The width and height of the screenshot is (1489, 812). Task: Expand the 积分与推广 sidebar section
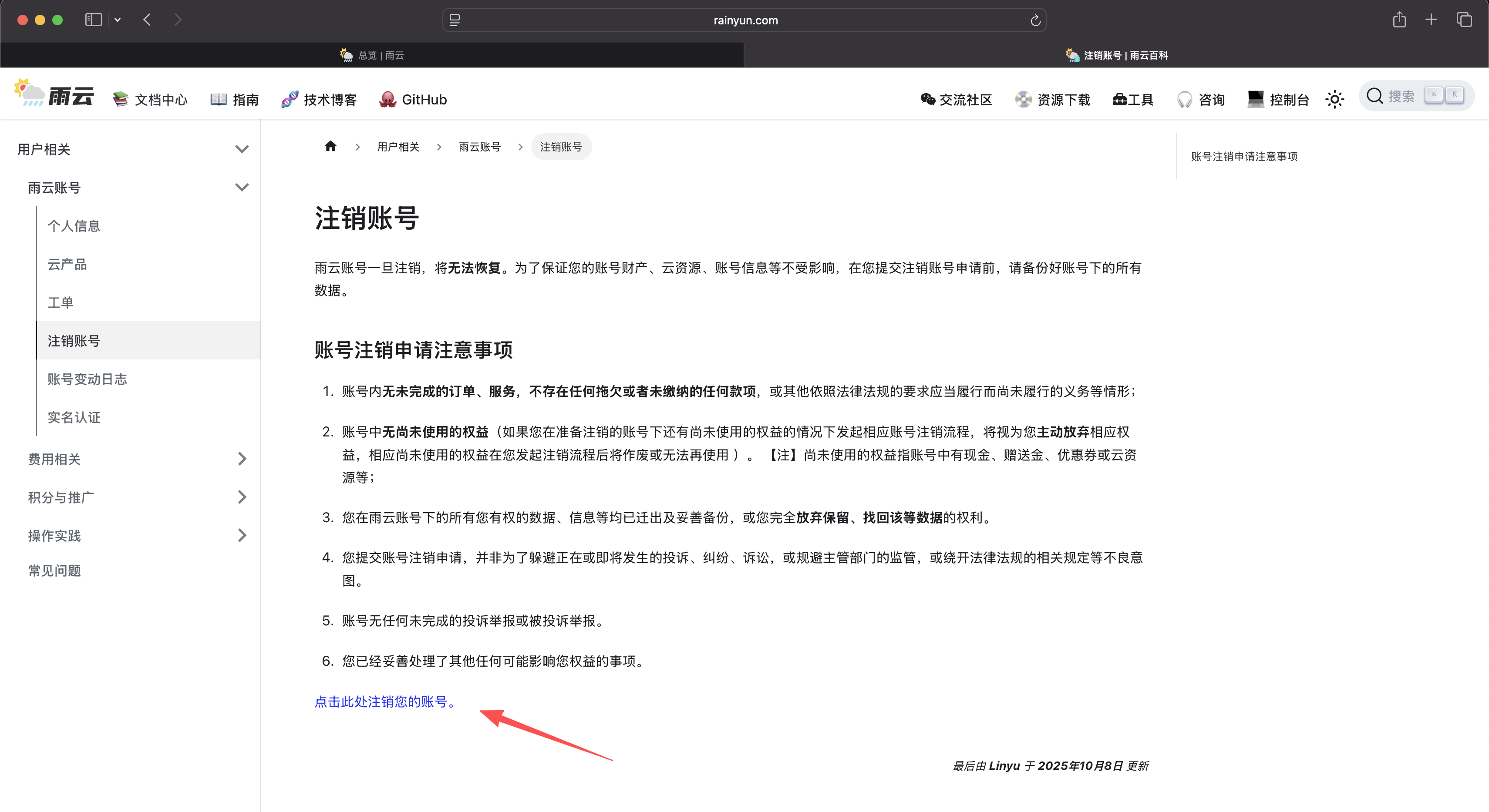tap(242, 497)
